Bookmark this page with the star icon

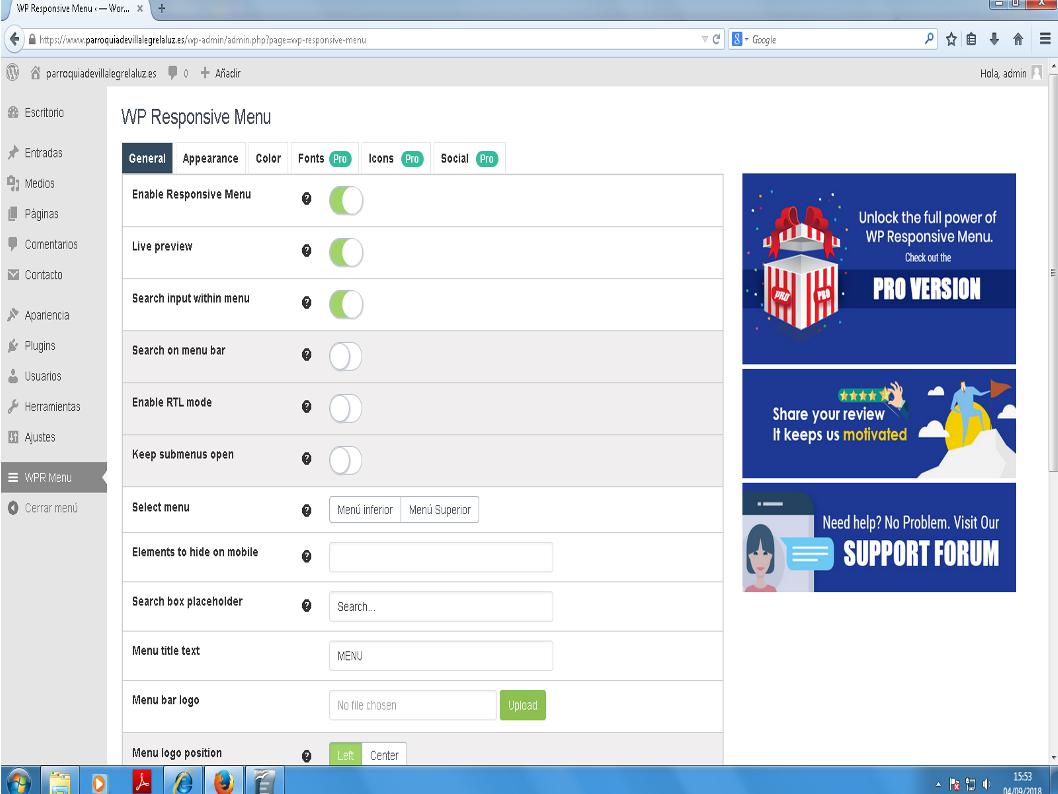[951, 39]
